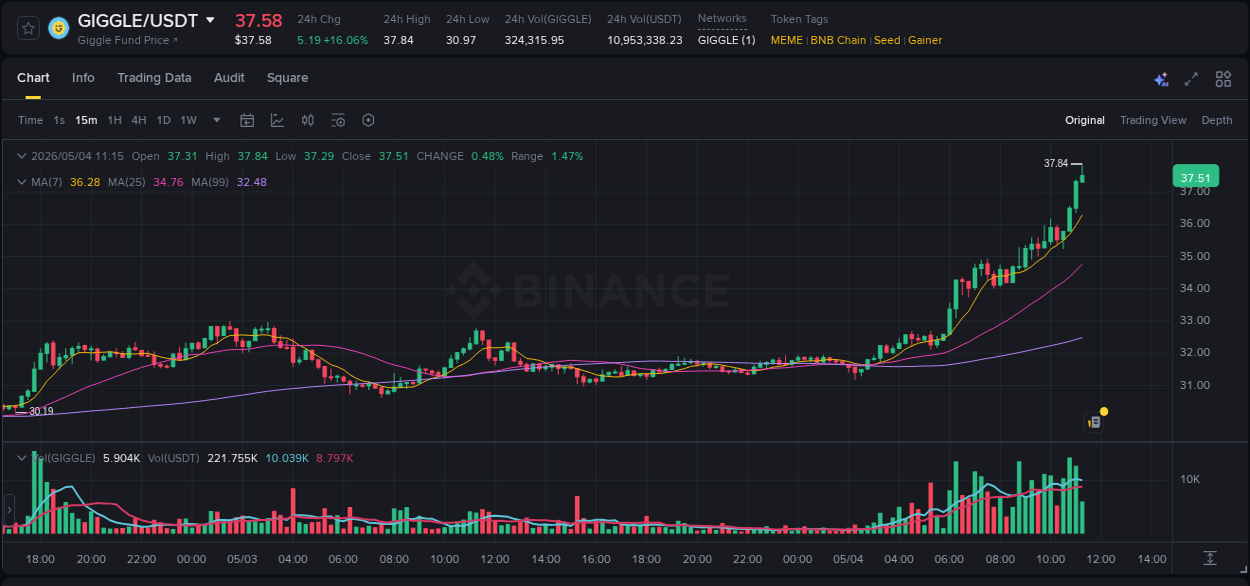Click the Vol(USDT) value 221.755K
This screenshot has height=586, width=1250.
pos(232,458)
